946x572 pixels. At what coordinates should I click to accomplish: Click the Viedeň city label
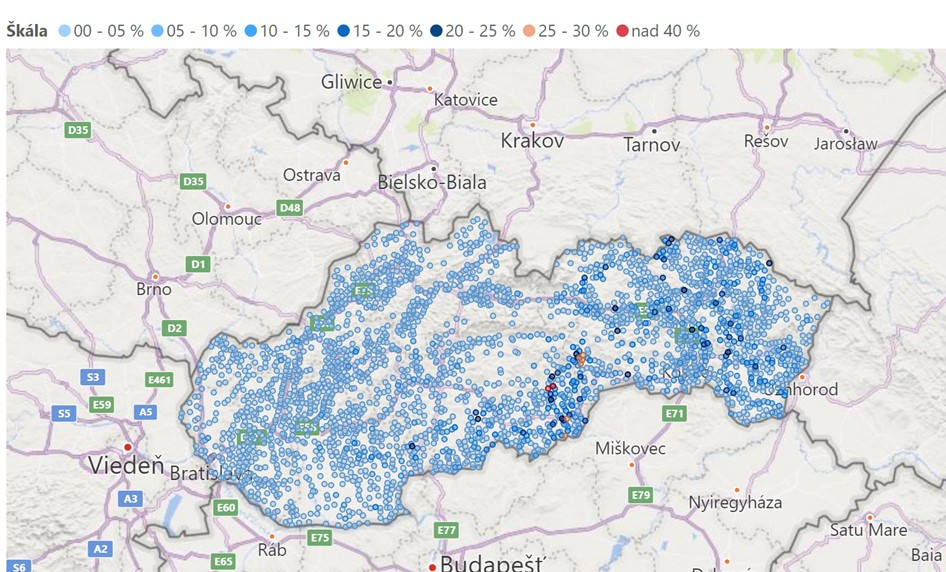click(125, 465)
